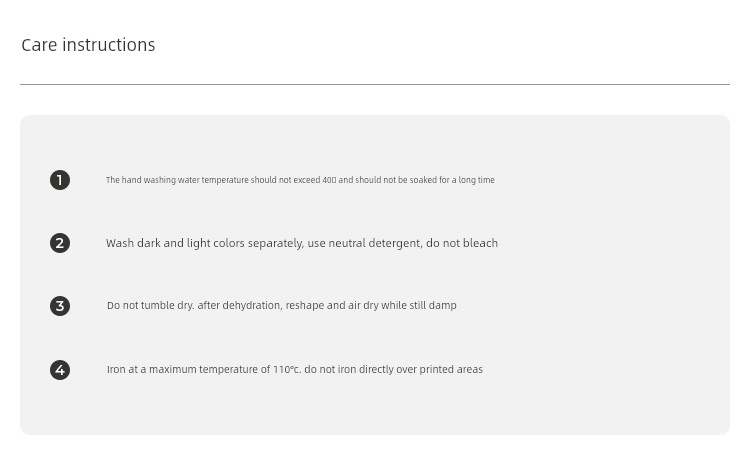Viewport: 750px width, 465px height.
Task: Click 'Iron at a maximum temperature' text
Action: (x=183, y=370)
